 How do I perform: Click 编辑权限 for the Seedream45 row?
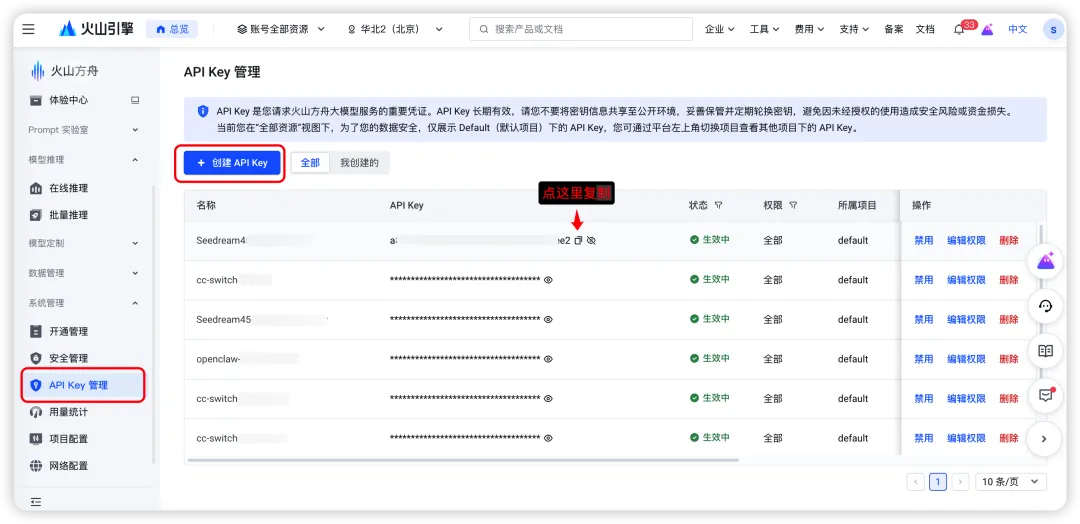click(x=966, y=319)
